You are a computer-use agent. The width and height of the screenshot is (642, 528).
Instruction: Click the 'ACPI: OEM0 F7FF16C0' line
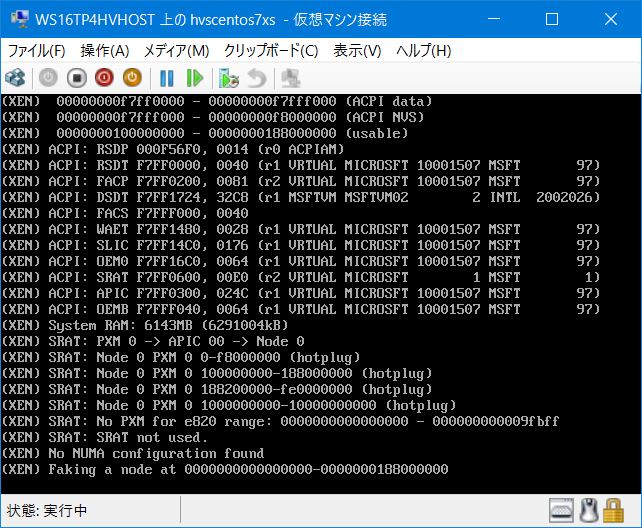coord(301,261)
